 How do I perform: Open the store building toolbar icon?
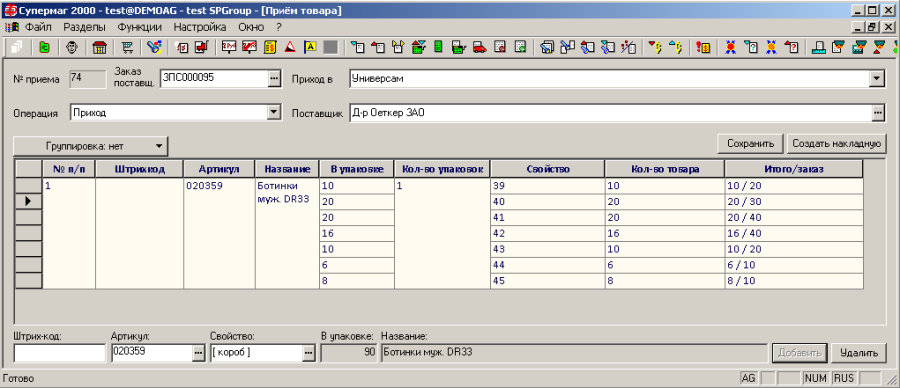(x=99, y=47)
